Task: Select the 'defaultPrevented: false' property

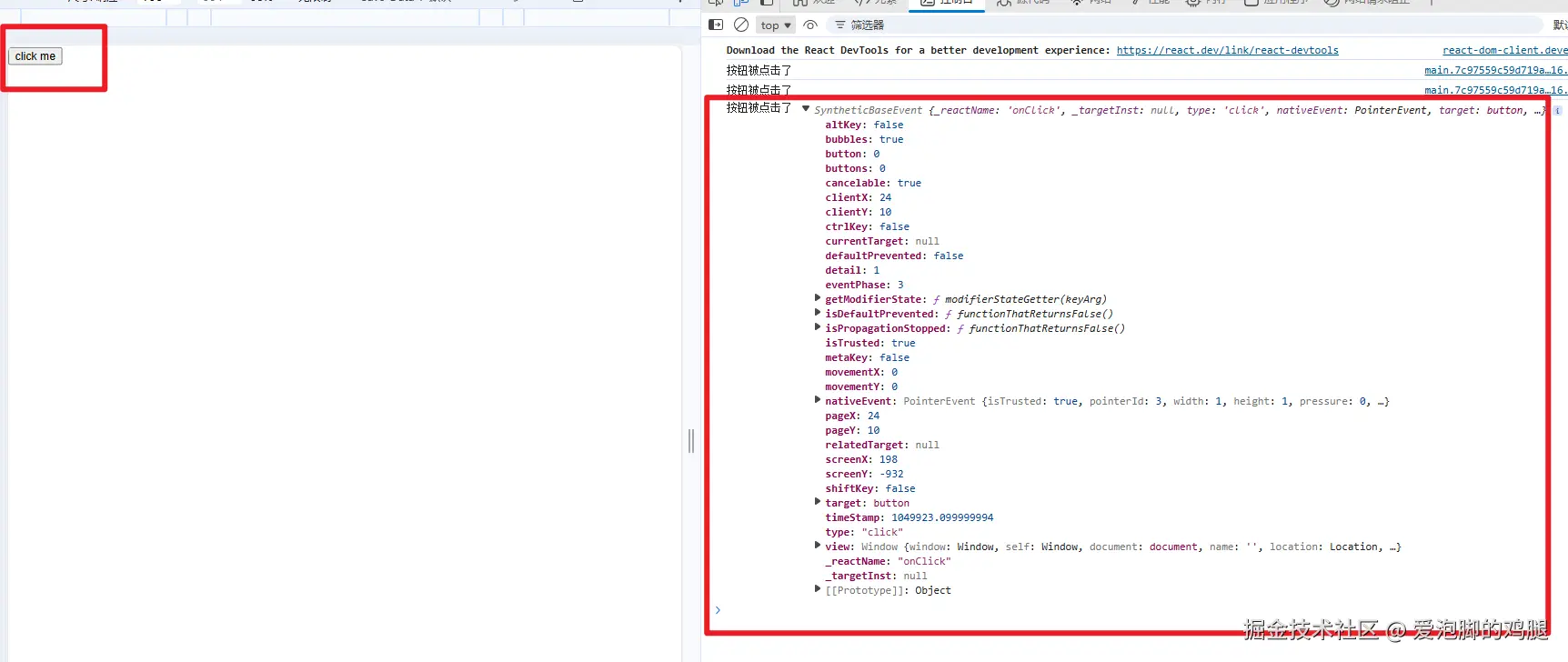Action: point(894,256)
